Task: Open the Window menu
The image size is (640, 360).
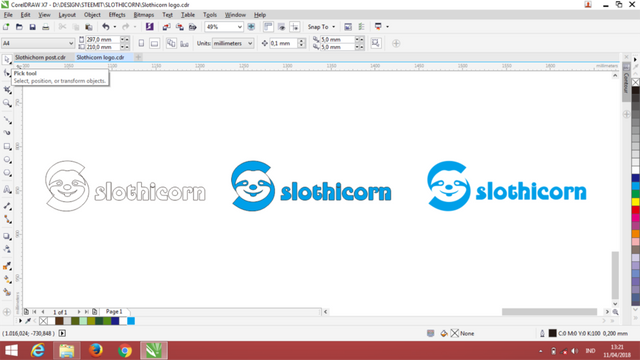Action: pos(235,15)
